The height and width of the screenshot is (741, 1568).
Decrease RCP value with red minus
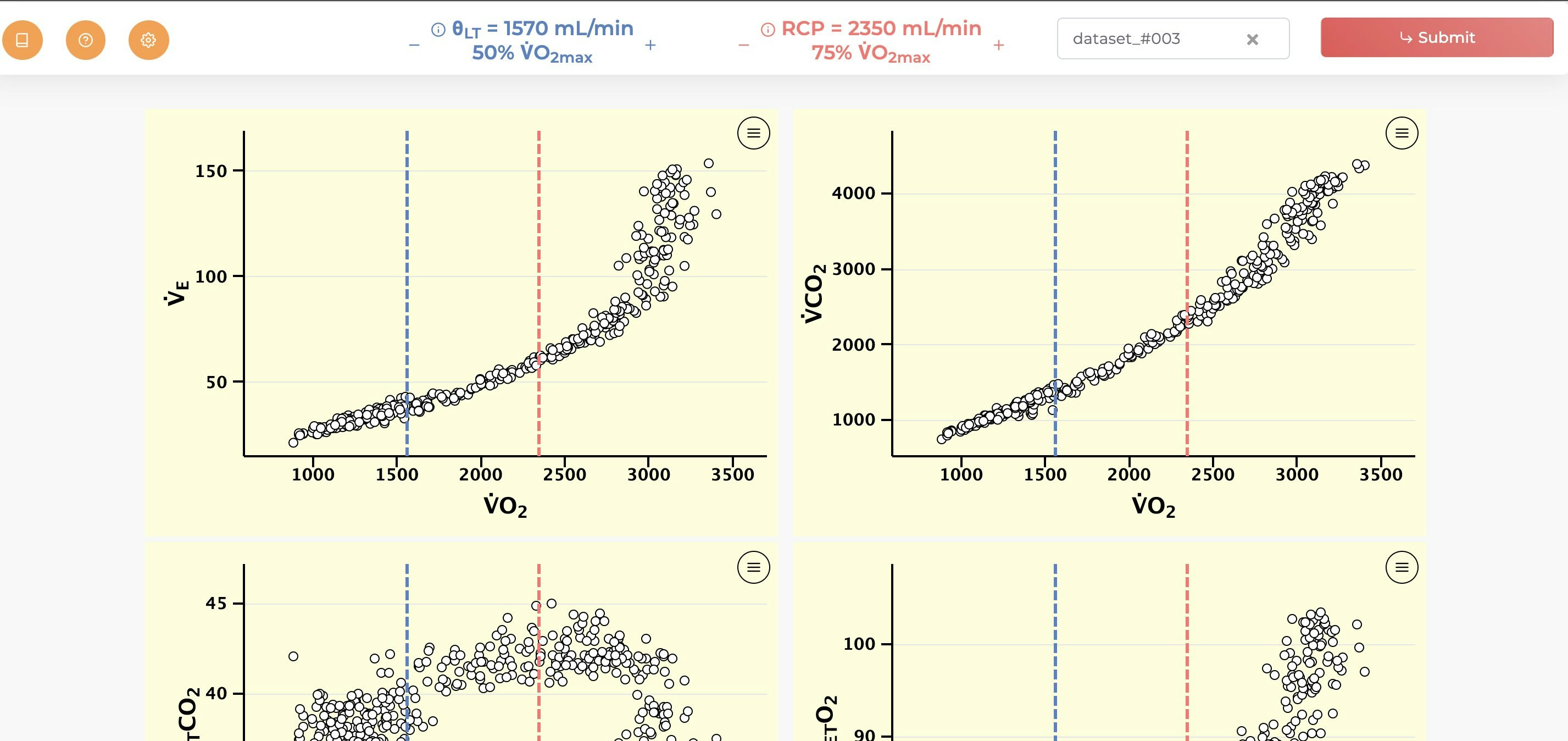click(743, 45)
